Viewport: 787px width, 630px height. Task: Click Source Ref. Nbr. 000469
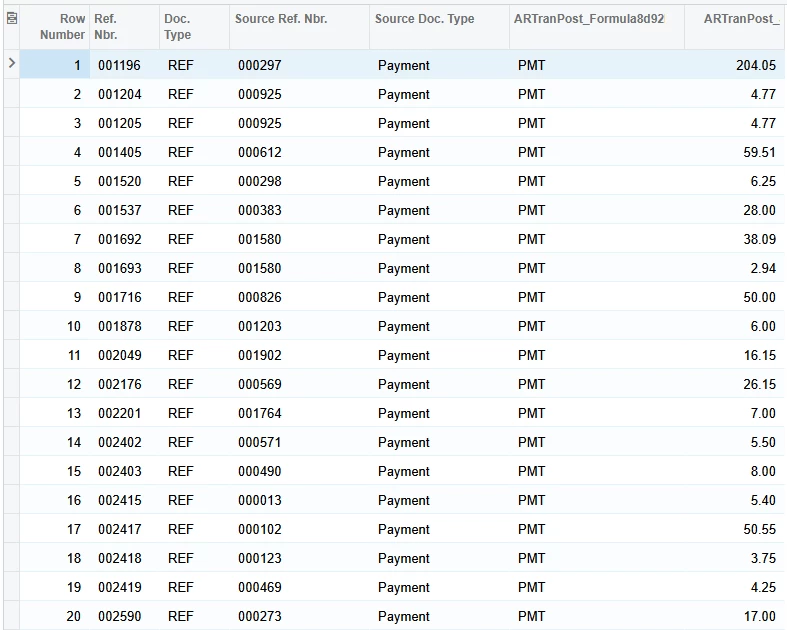pyautogui.click(x=259, y=587)
